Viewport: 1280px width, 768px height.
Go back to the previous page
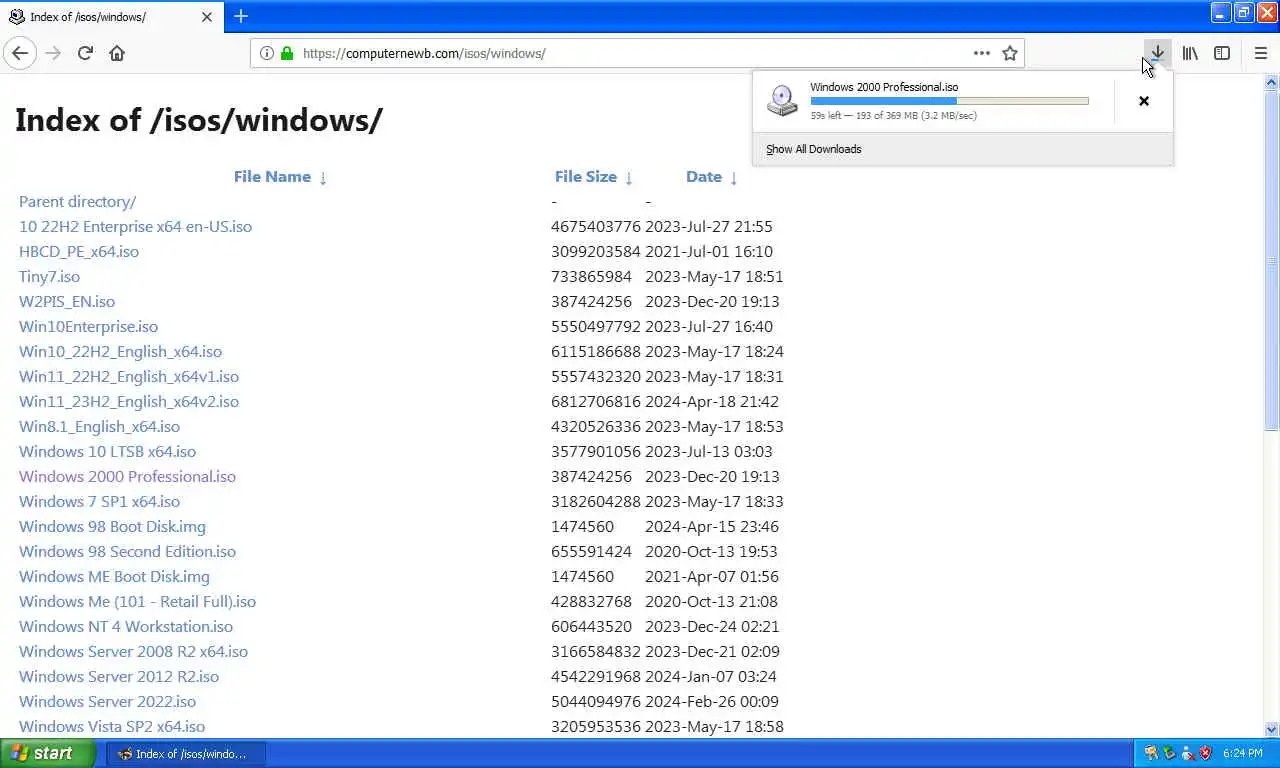coord(20,53)
